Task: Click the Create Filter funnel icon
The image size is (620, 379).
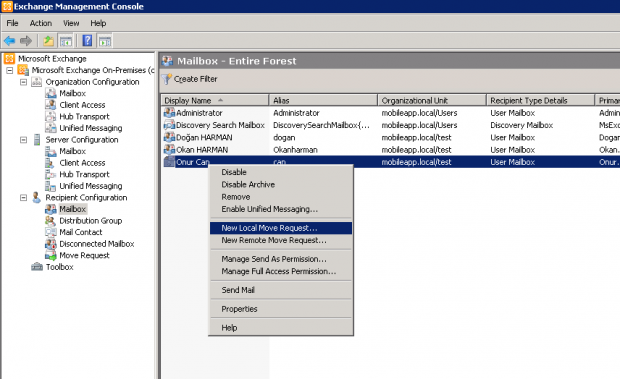Action: [x=167, y=79]
